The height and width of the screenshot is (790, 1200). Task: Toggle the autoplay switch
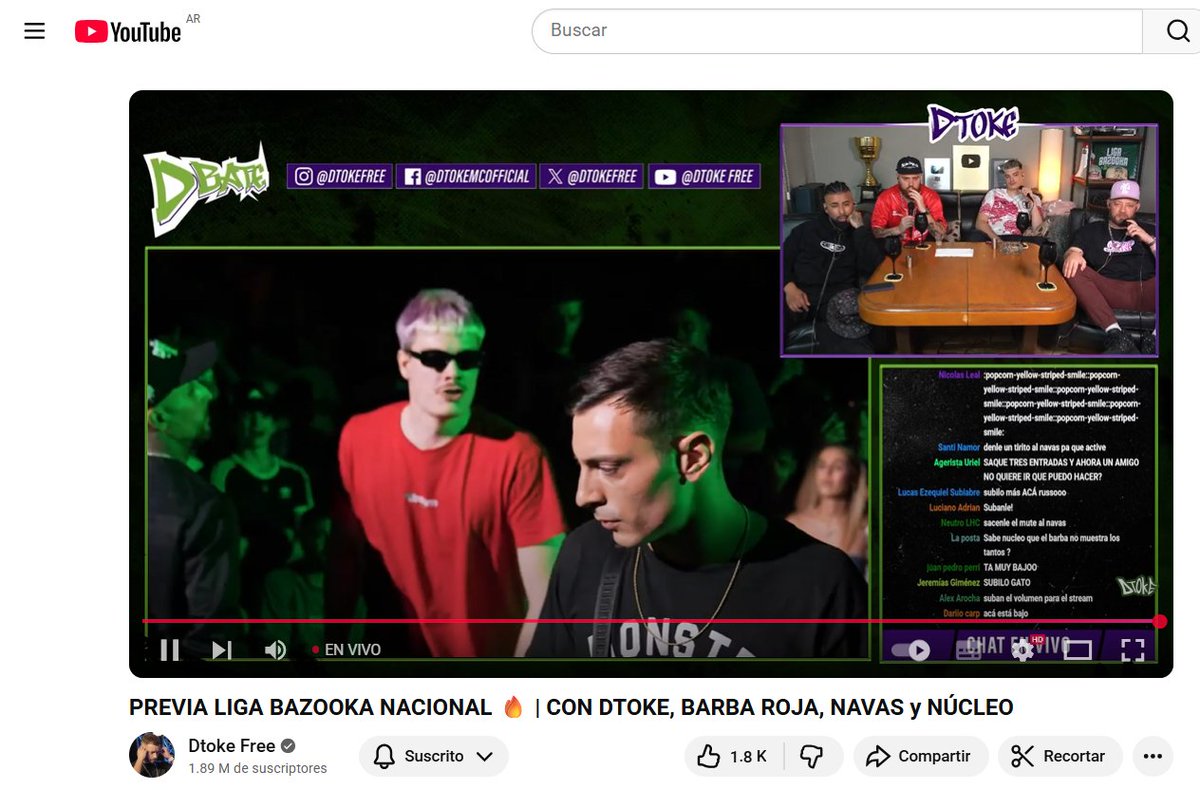pos(911,650)
